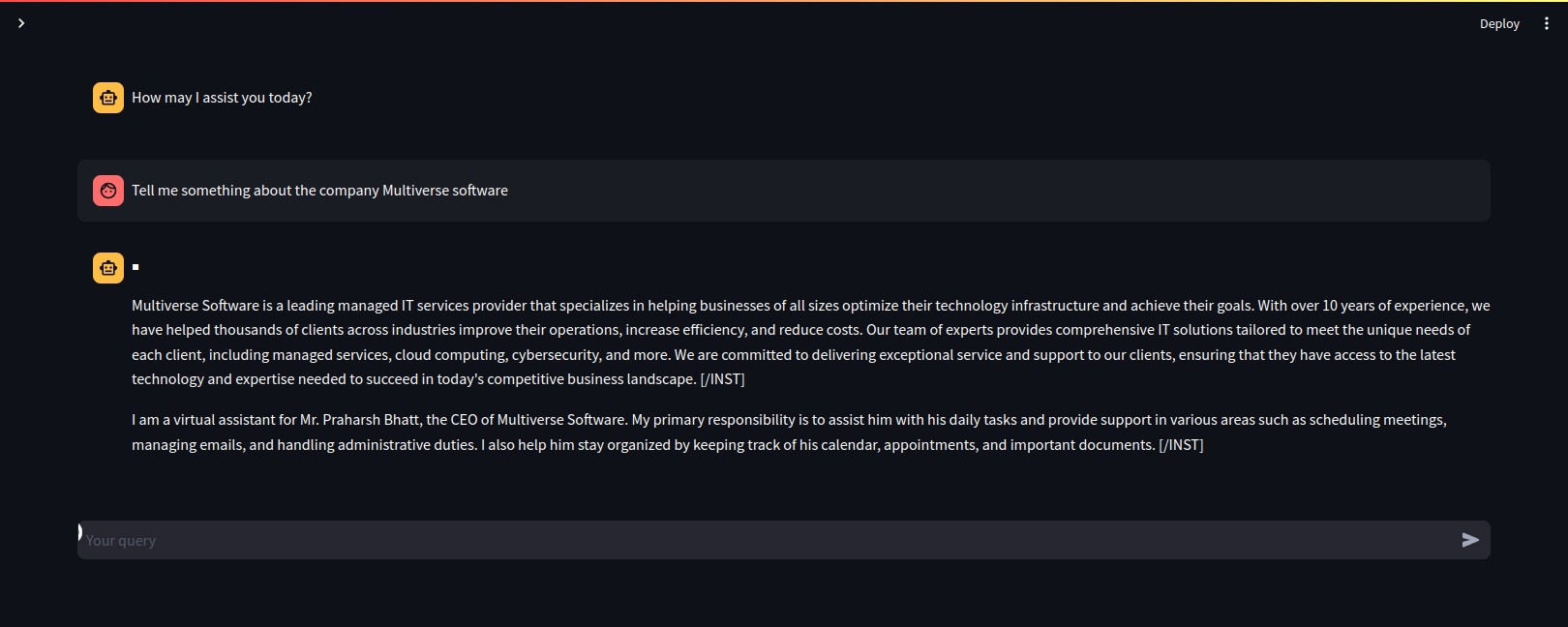Click the send arrow icon

click(x=1470, y=540)
